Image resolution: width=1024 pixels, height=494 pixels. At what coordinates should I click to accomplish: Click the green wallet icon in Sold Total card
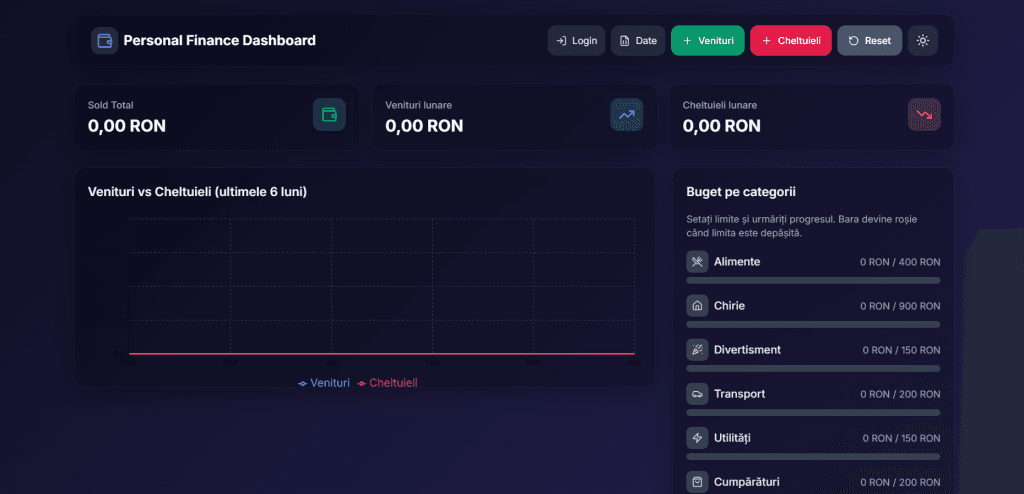click(x=329, y=115)
